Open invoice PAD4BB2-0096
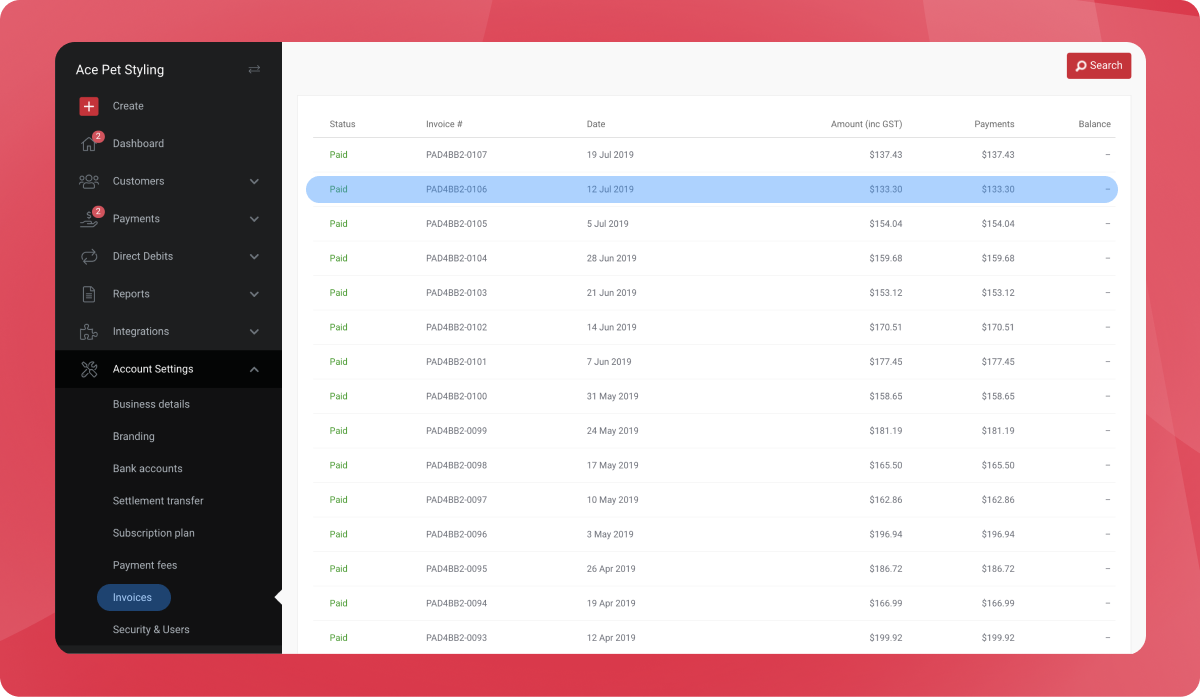 pos(456,534)
